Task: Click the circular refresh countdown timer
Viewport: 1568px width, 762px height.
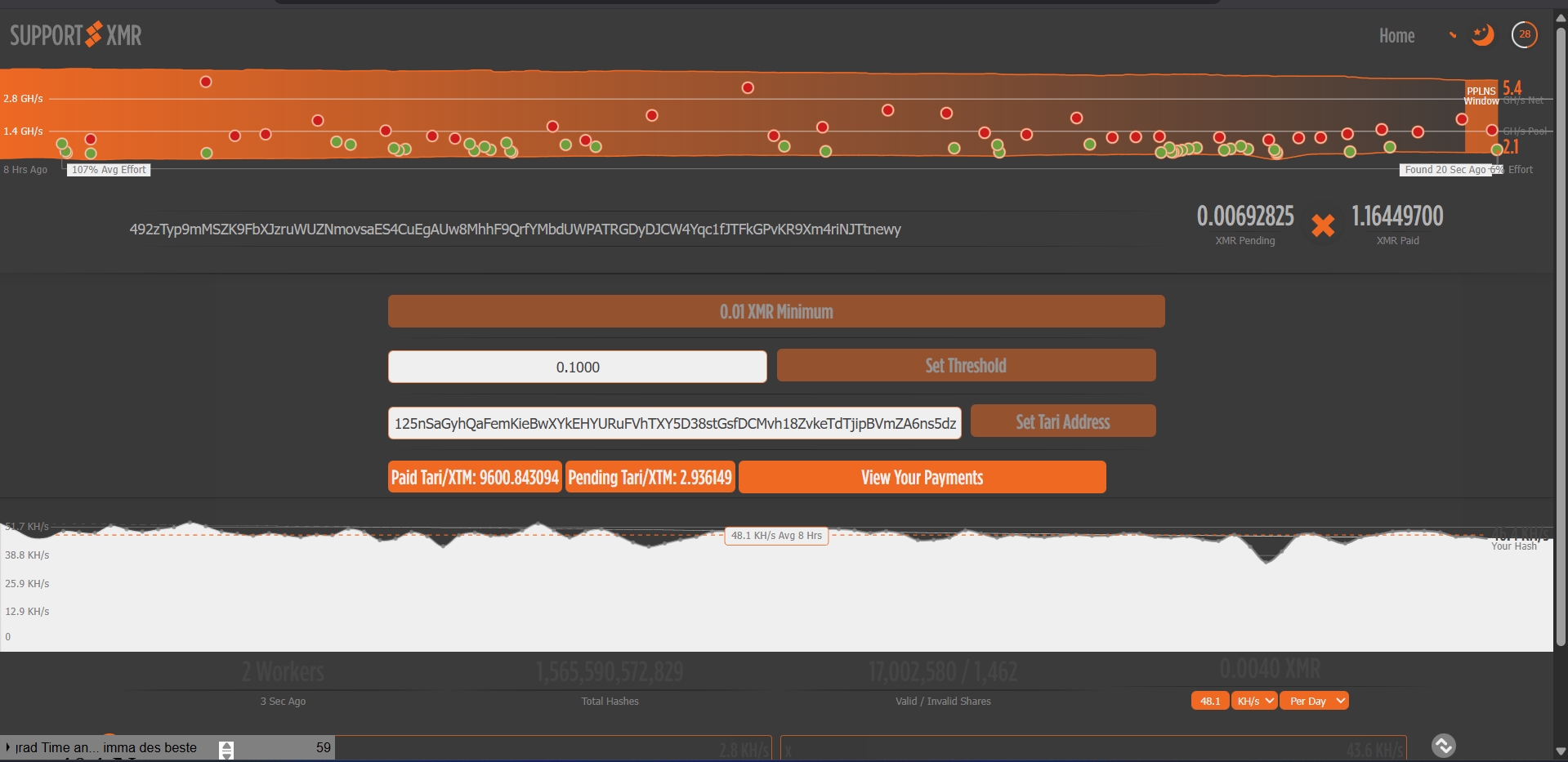Action: [1525, 34]
